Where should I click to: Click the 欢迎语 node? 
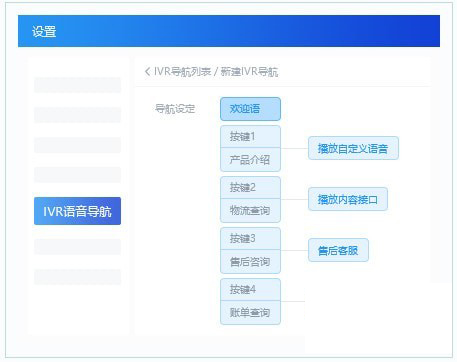(x=250, y=109)
